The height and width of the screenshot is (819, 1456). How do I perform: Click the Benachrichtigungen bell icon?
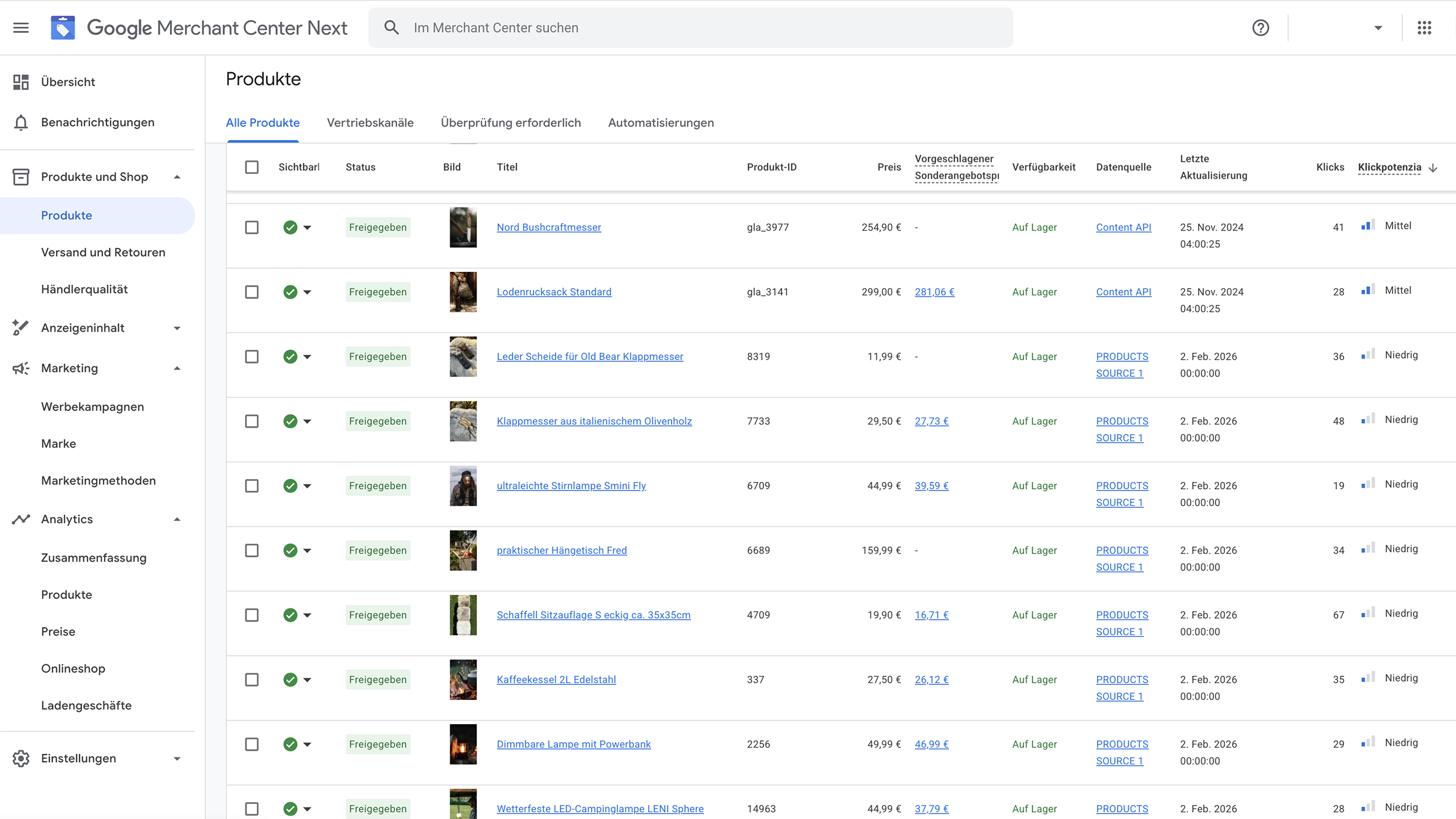(21, 122)
